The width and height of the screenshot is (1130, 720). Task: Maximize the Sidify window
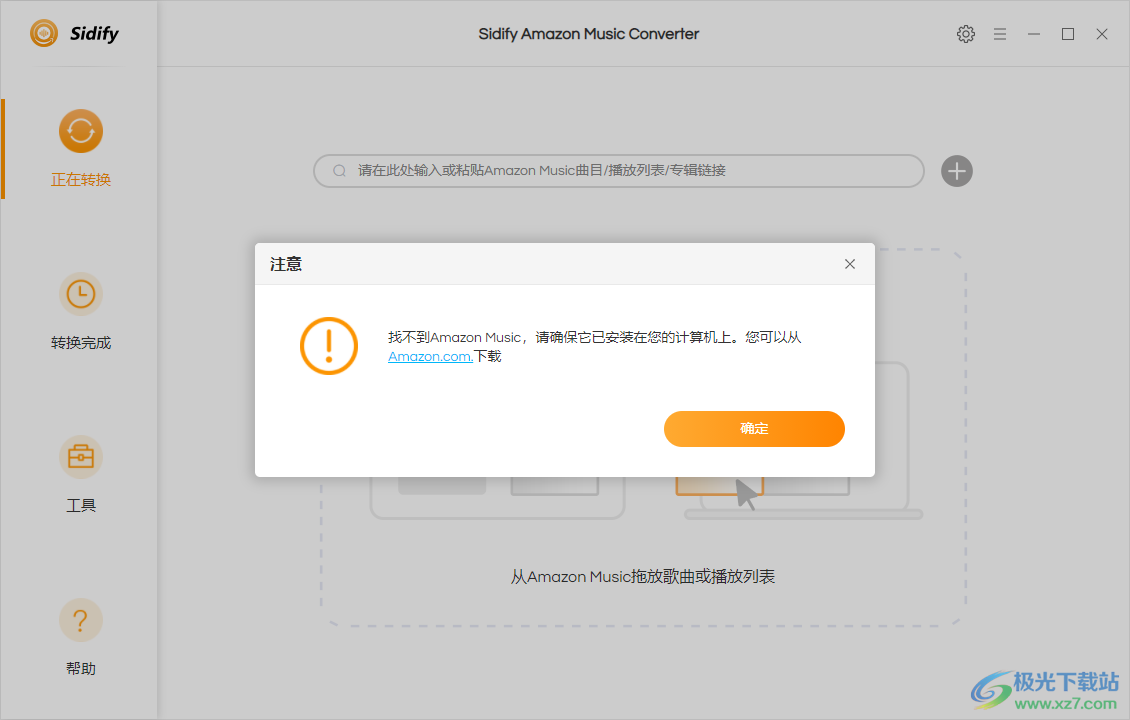[1068, 34]
